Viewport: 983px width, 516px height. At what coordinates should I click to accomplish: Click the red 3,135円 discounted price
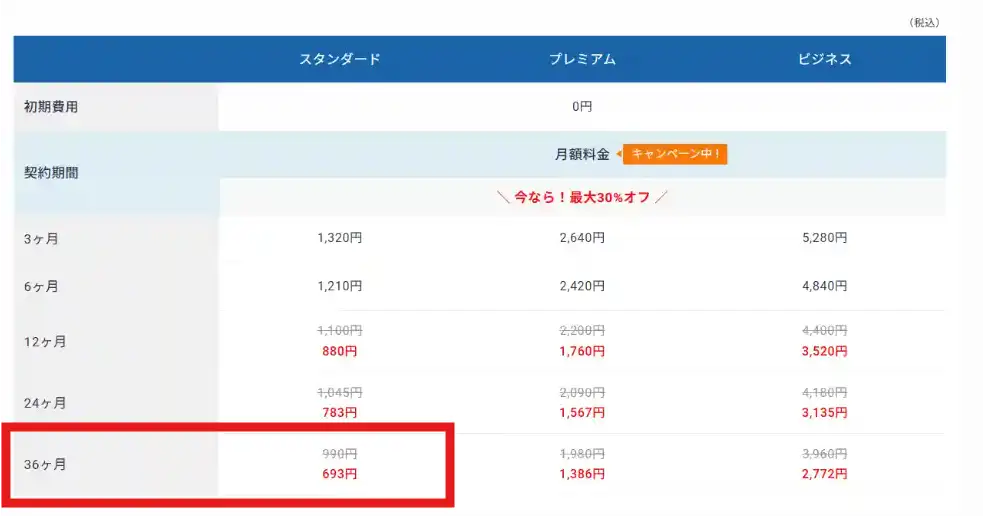click(824, 413)
